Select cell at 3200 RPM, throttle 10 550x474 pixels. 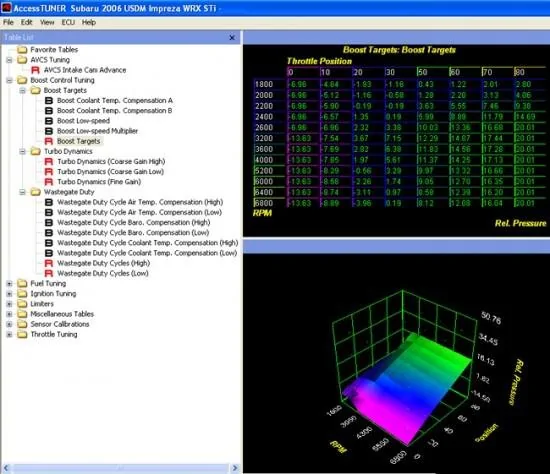coord(336,138)
